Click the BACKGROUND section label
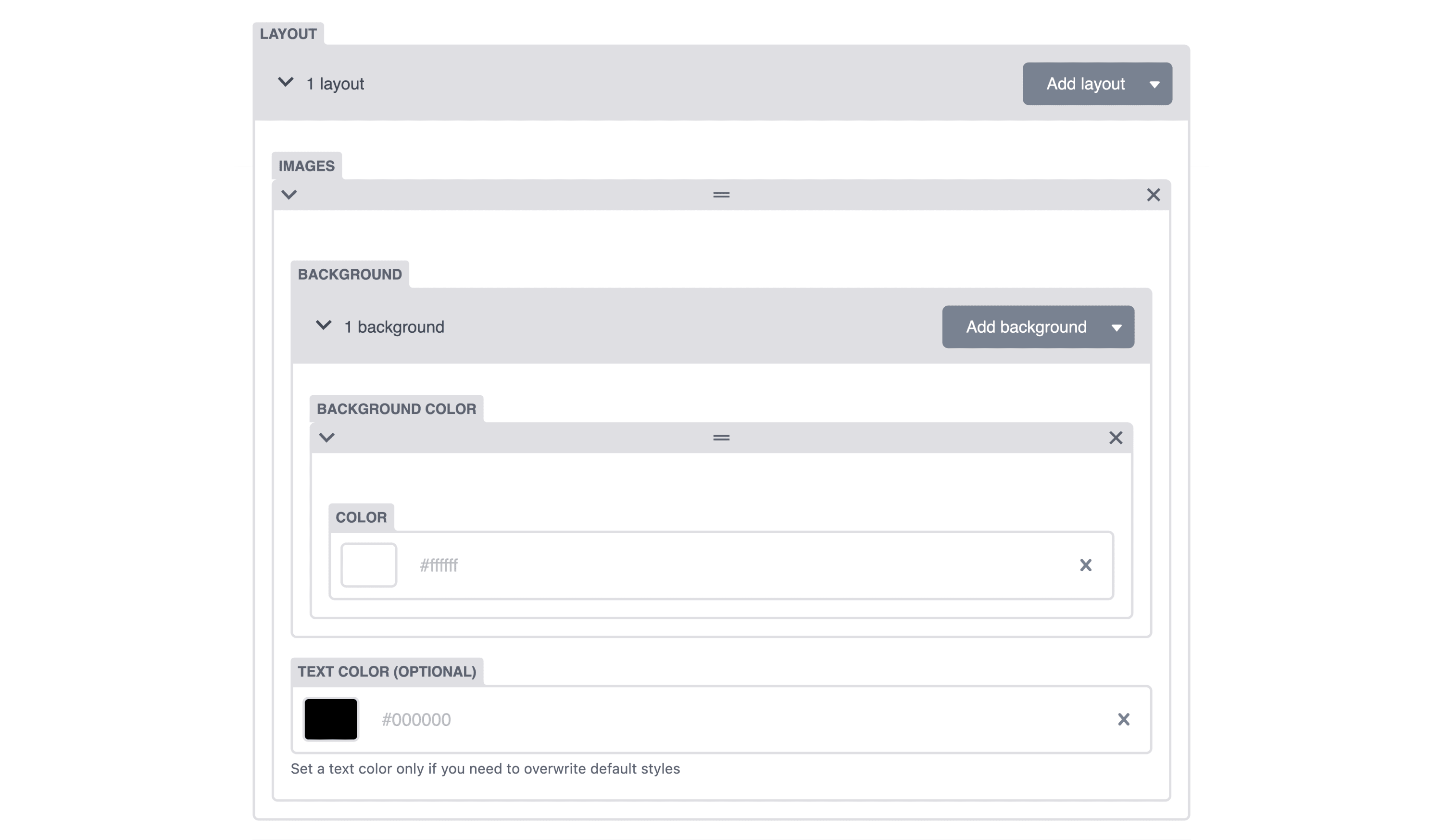The image size is (1443, 840). (x=350, y=274)
